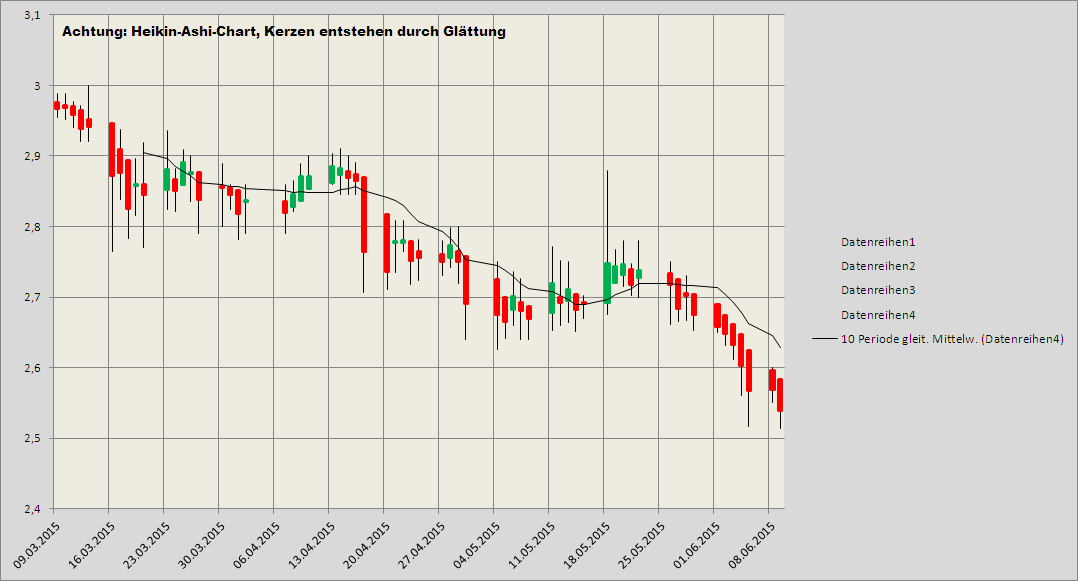
Task: Select legend entry Datenreihen3
Action: tap(878, 290)
